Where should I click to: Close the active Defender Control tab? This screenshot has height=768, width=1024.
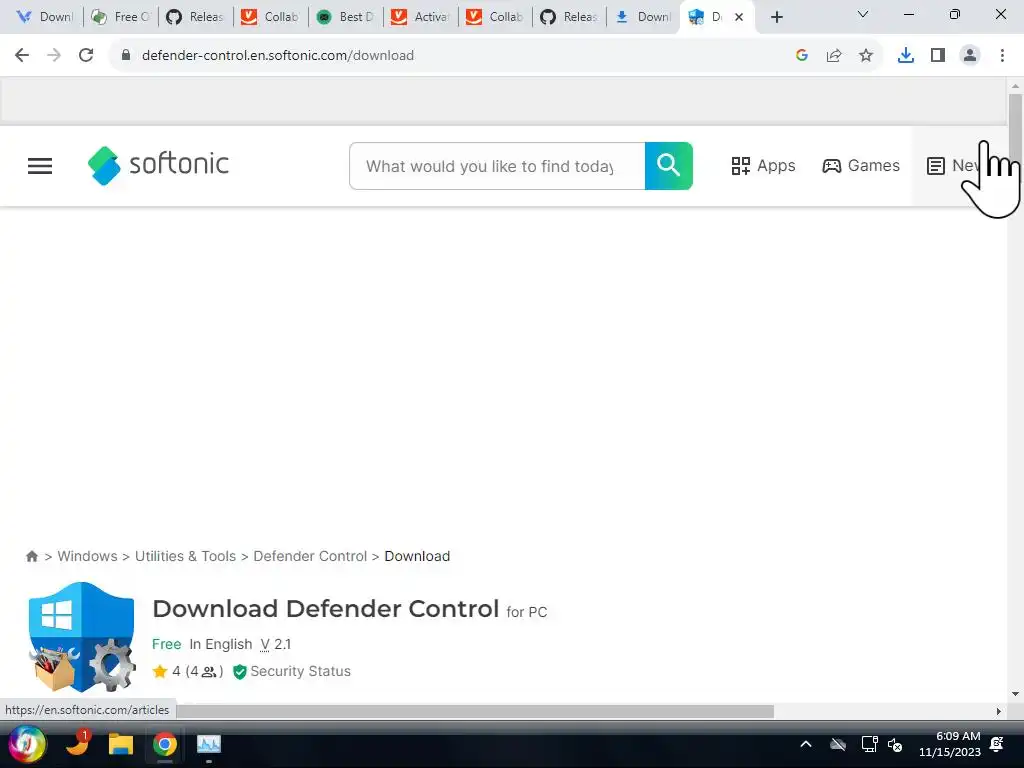[x=739, y=17]
